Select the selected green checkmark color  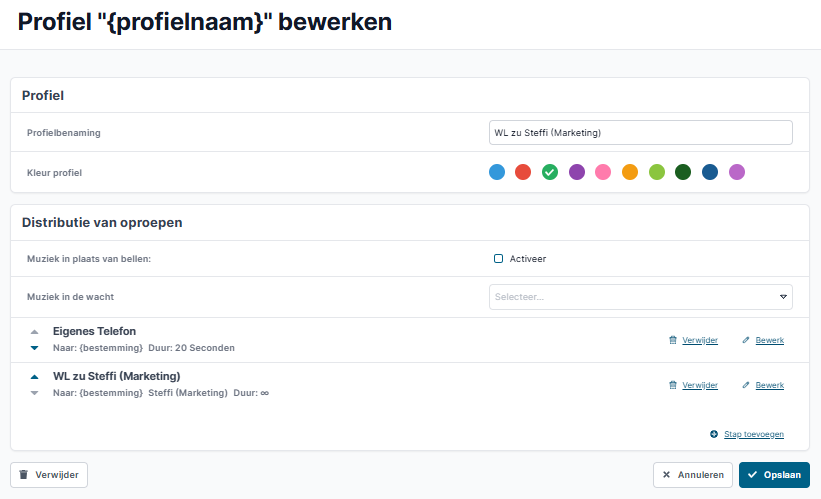point(550,172)
